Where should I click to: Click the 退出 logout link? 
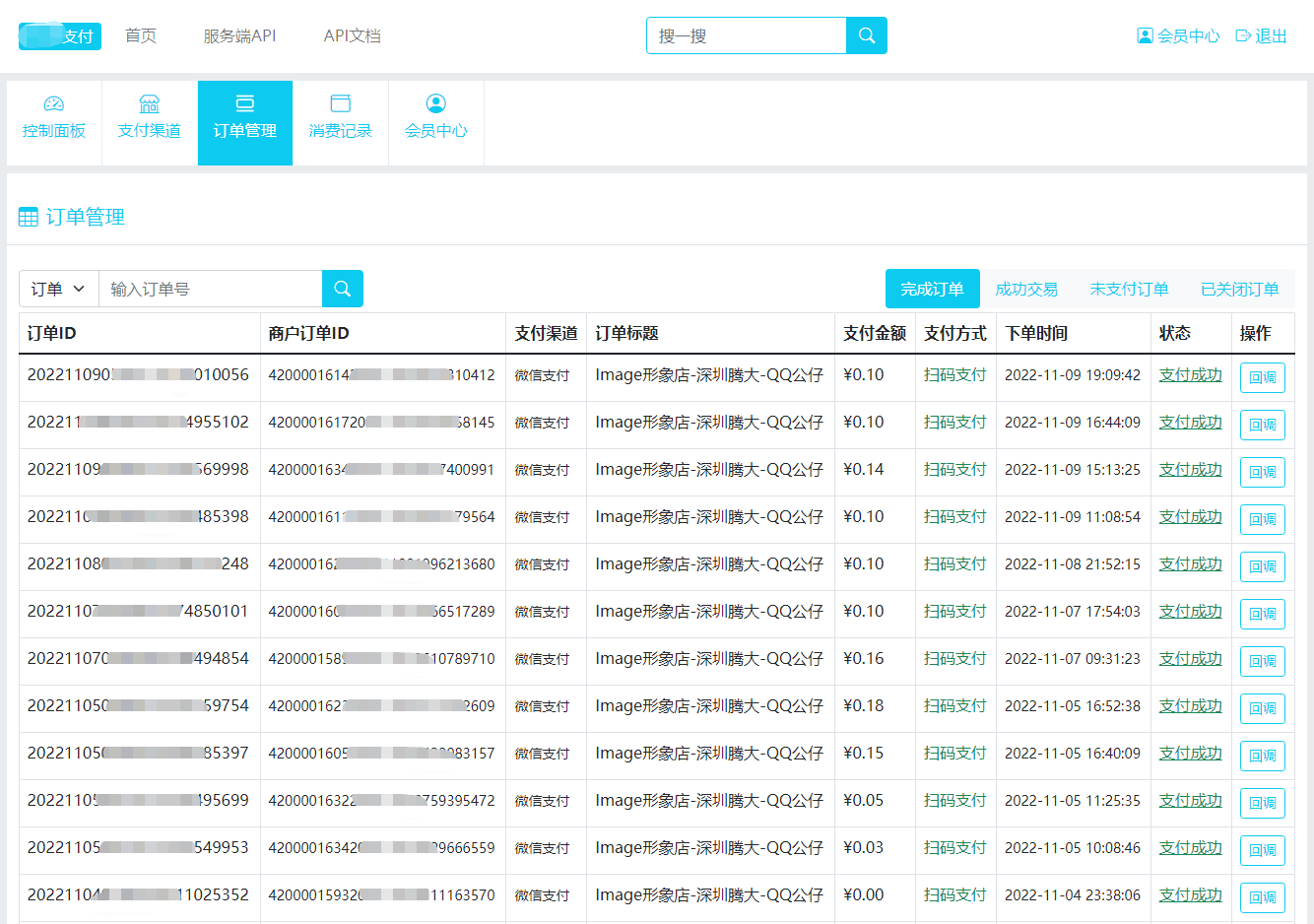(x=1262, y=35)
